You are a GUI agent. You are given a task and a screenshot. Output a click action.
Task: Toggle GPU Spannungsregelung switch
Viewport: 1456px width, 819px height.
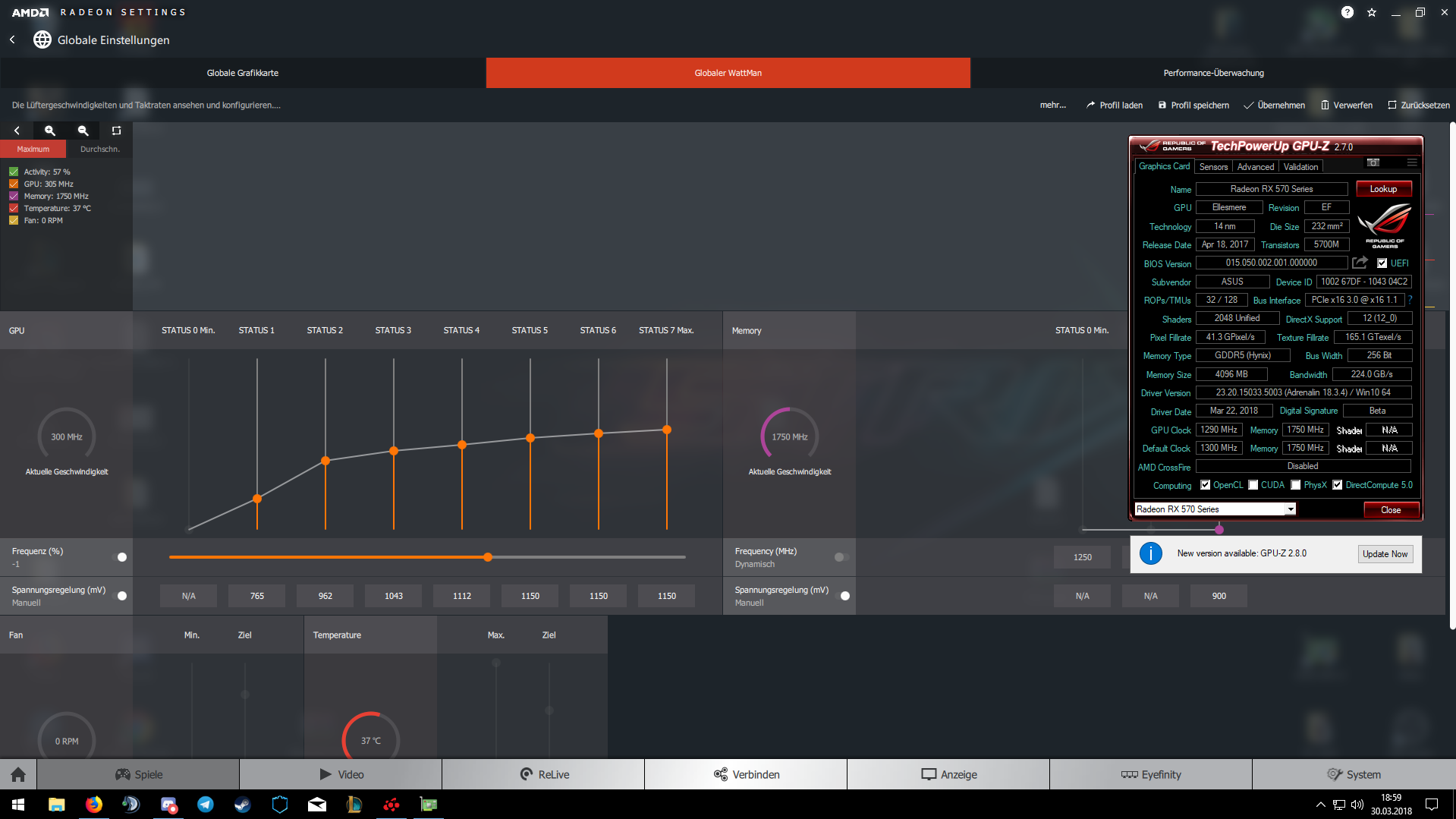[x=120, y=596]
